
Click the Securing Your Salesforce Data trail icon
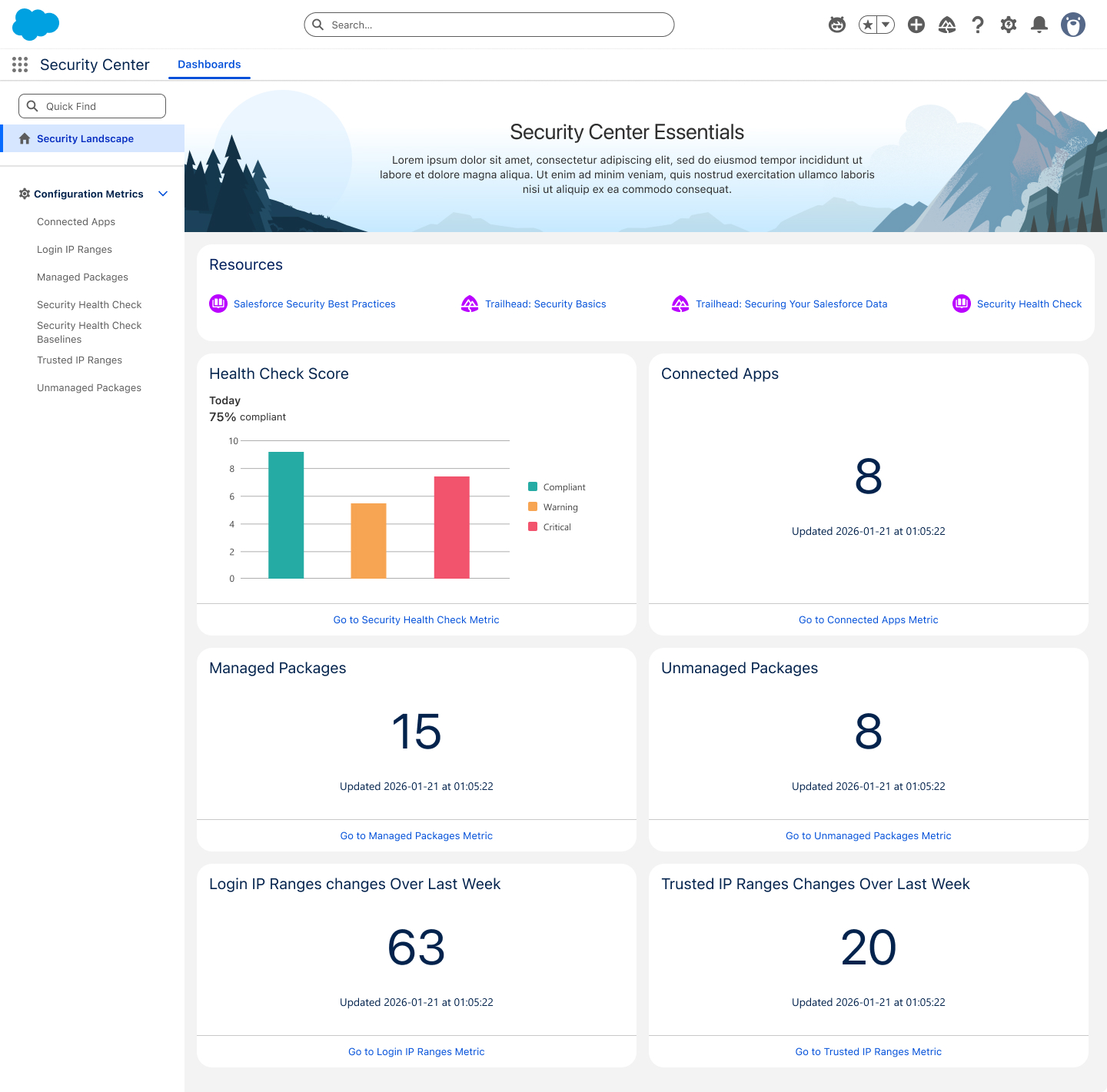(680, 304)
